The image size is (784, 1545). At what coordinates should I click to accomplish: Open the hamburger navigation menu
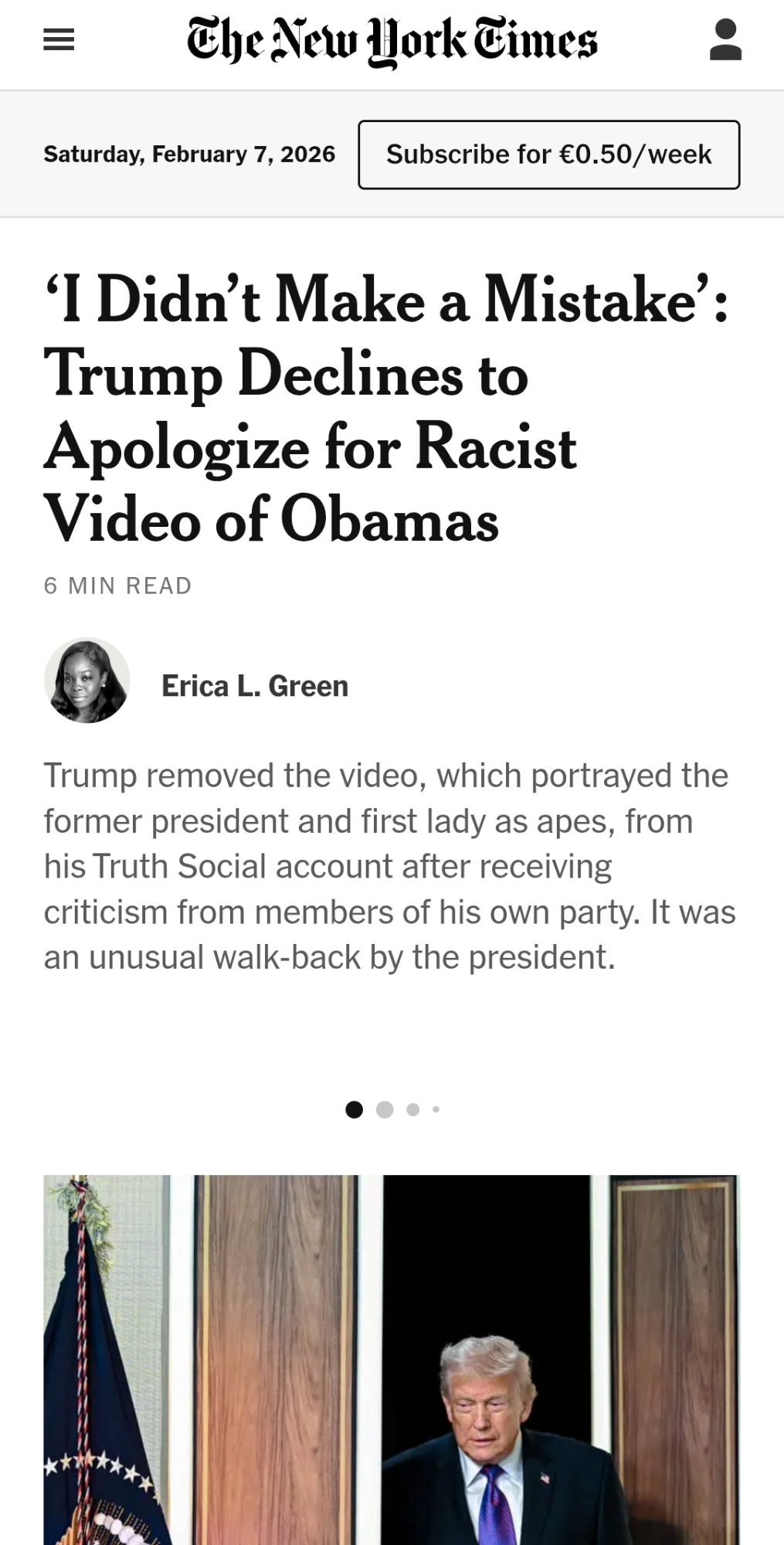pyautogui.click(x=59, y=40)
